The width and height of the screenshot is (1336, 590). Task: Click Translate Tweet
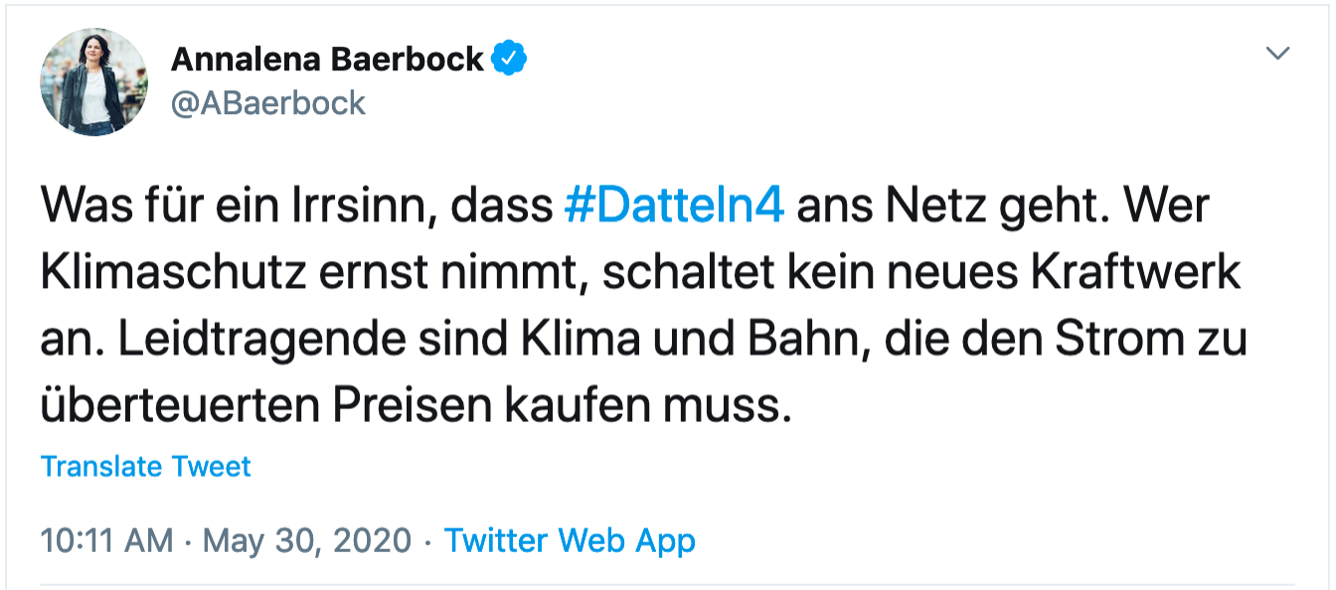coord(146,466)
